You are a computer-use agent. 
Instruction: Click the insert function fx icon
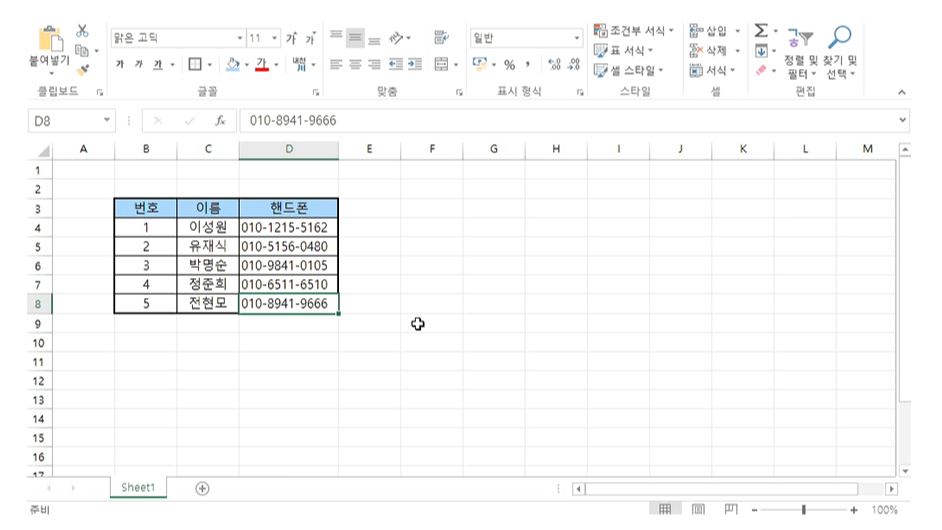(220, 121)
